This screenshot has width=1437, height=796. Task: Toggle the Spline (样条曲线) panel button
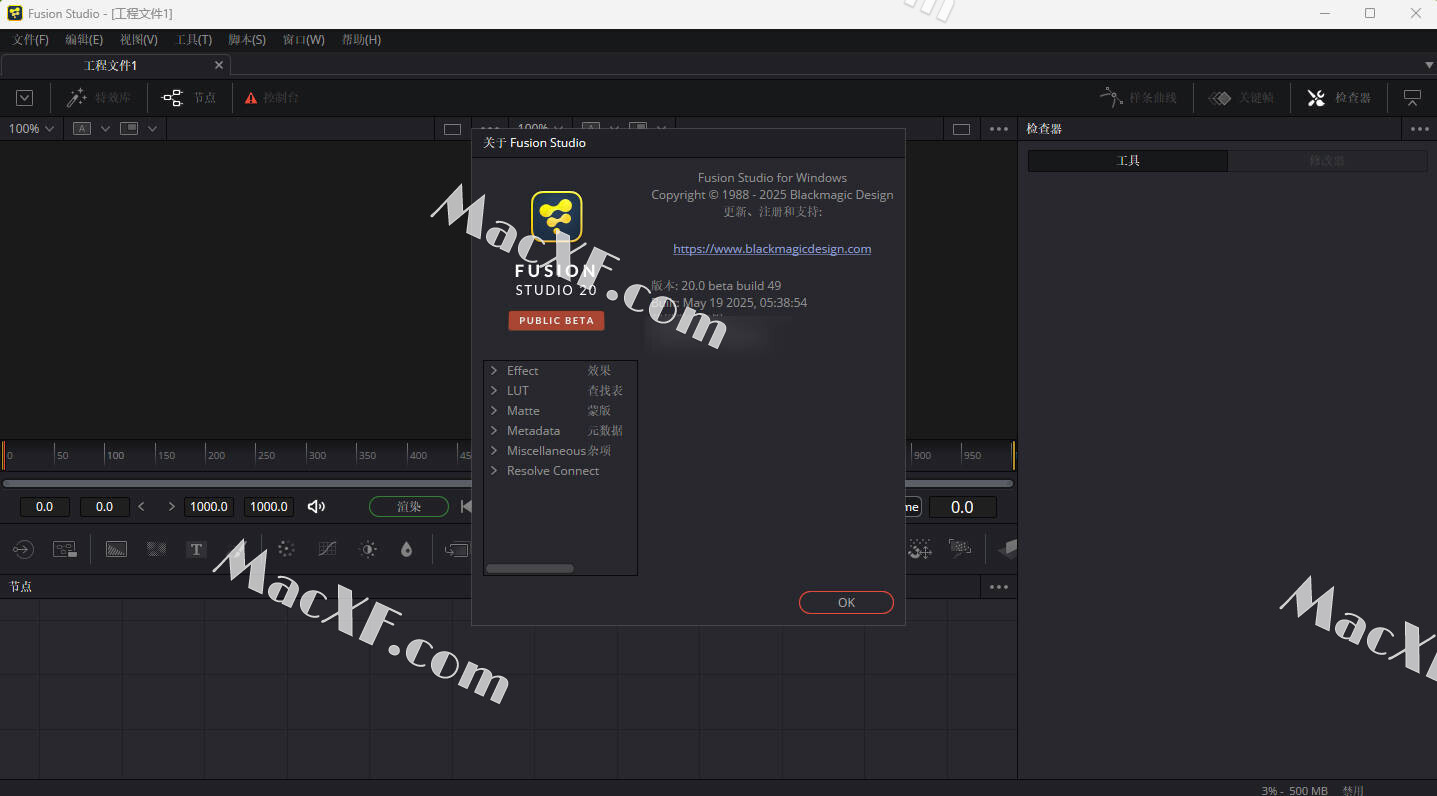[1138, 97]
